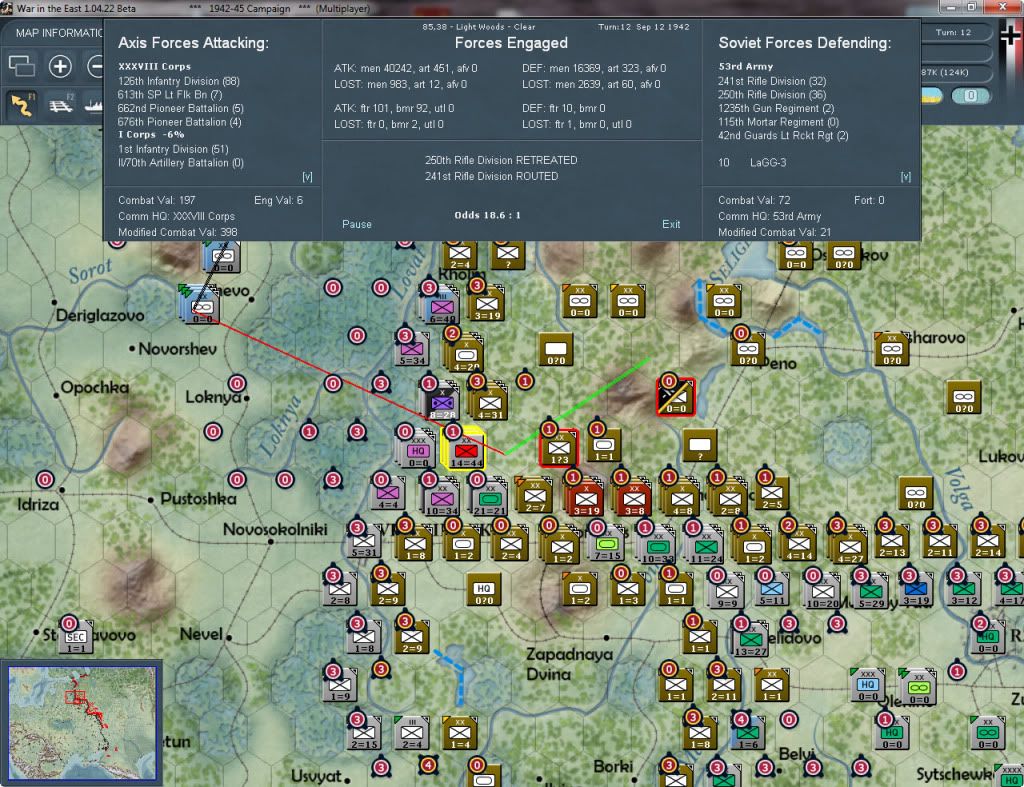Select the SEC 1=1 security unit
Viewport: 1024px width, 787px height.
[x=76, y=636]
